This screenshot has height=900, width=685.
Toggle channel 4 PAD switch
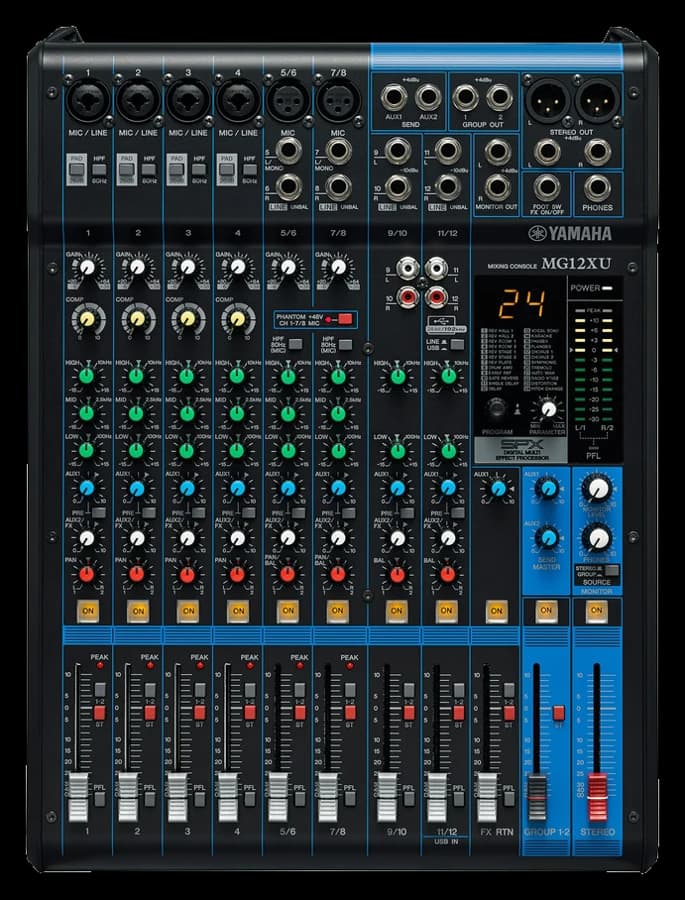[x=227, y=169]
